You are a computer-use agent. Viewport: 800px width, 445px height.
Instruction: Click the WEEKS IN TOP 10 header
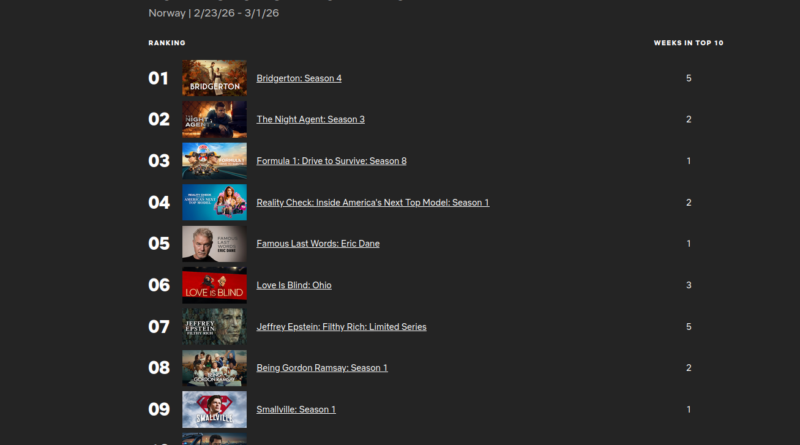pos(688,43)
